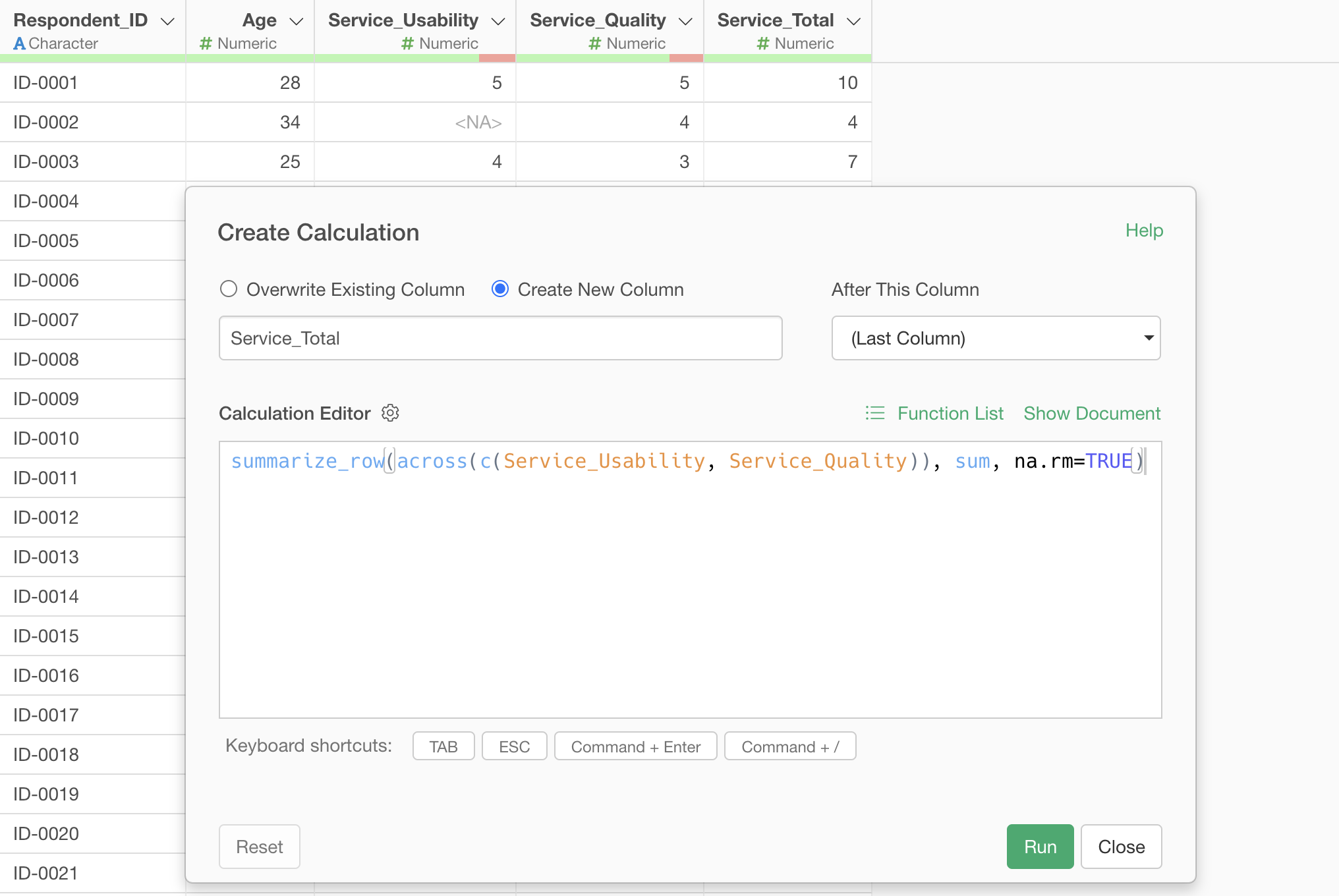Click the Numeric hash icon under Service_Usability
Image resolution: width=1339 pixels, height=896 pixels.
click(407, 43)
